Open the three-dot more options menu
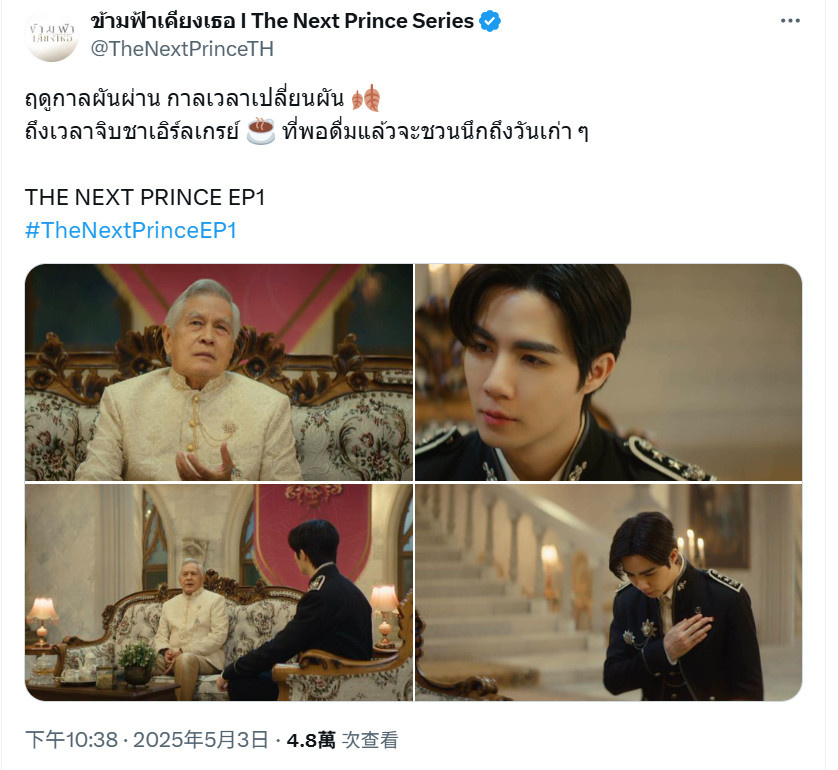This screenshot has width=838, height=770. pos(790,21)
